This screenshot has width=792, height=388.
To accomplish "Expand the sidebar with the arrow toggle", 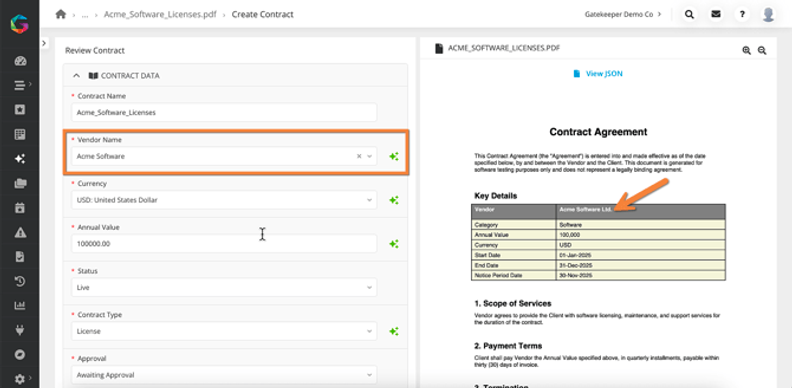I will [x=44, y=43].
